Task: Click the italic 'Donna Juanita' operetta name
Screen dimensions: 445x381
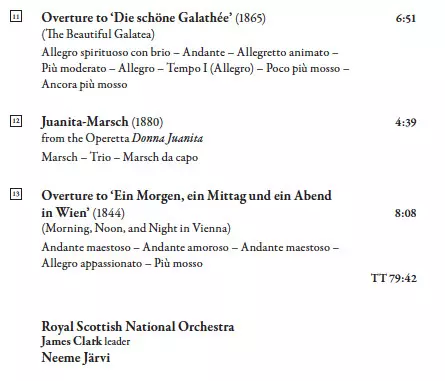Action: (167, 138)
